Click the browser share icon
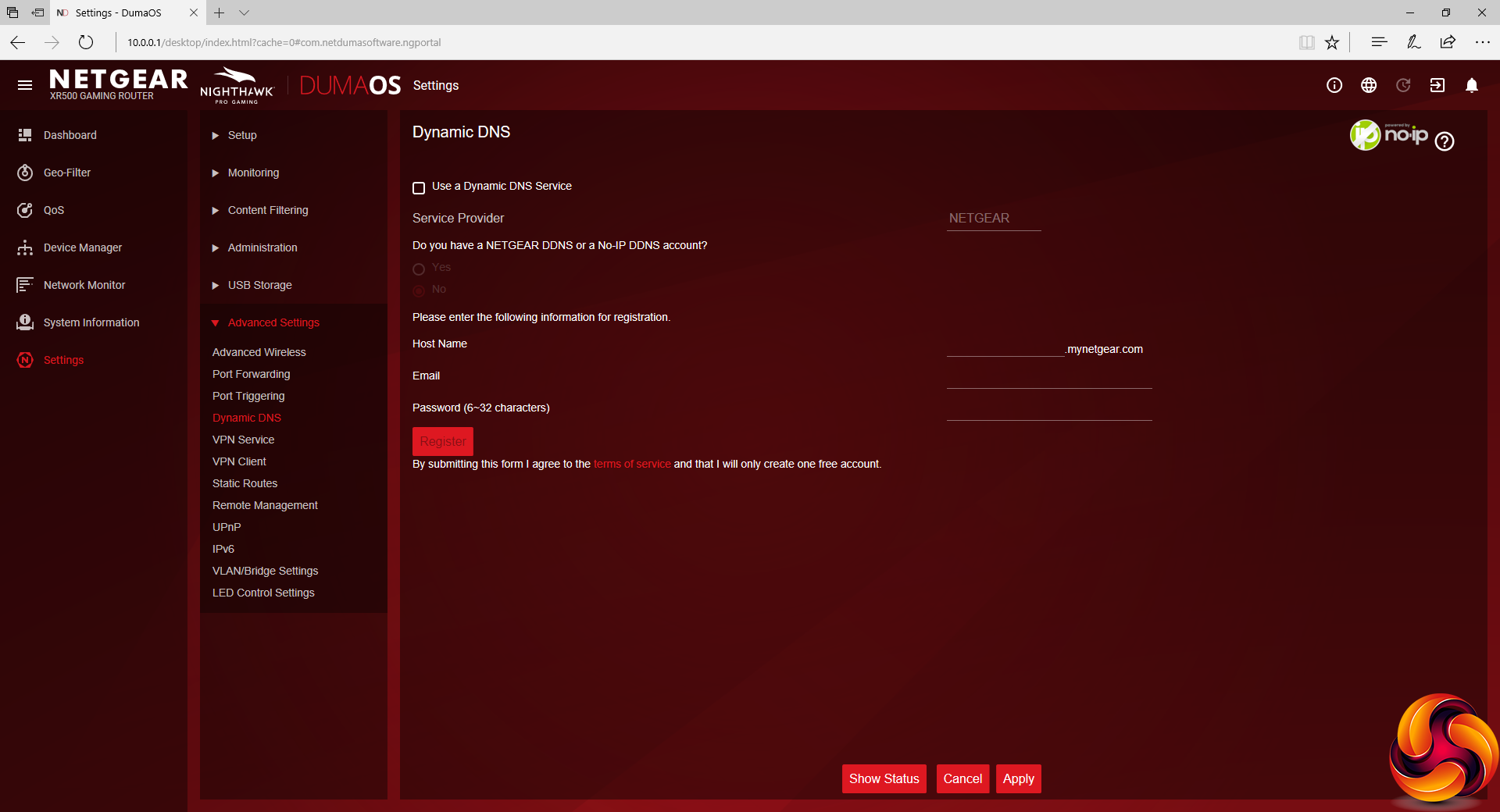Image resolution: width=1500 pixels, height=812 pixels. 1448,42
